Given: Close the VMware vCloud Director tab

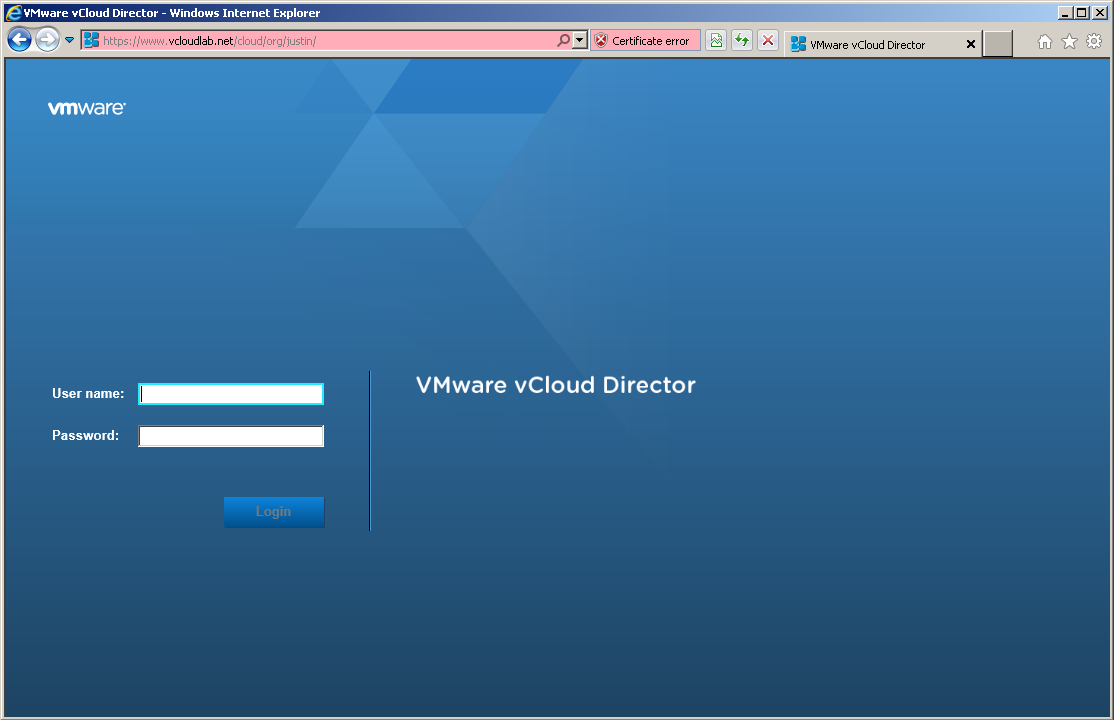Looking at the screenshot, I should 970,44.
